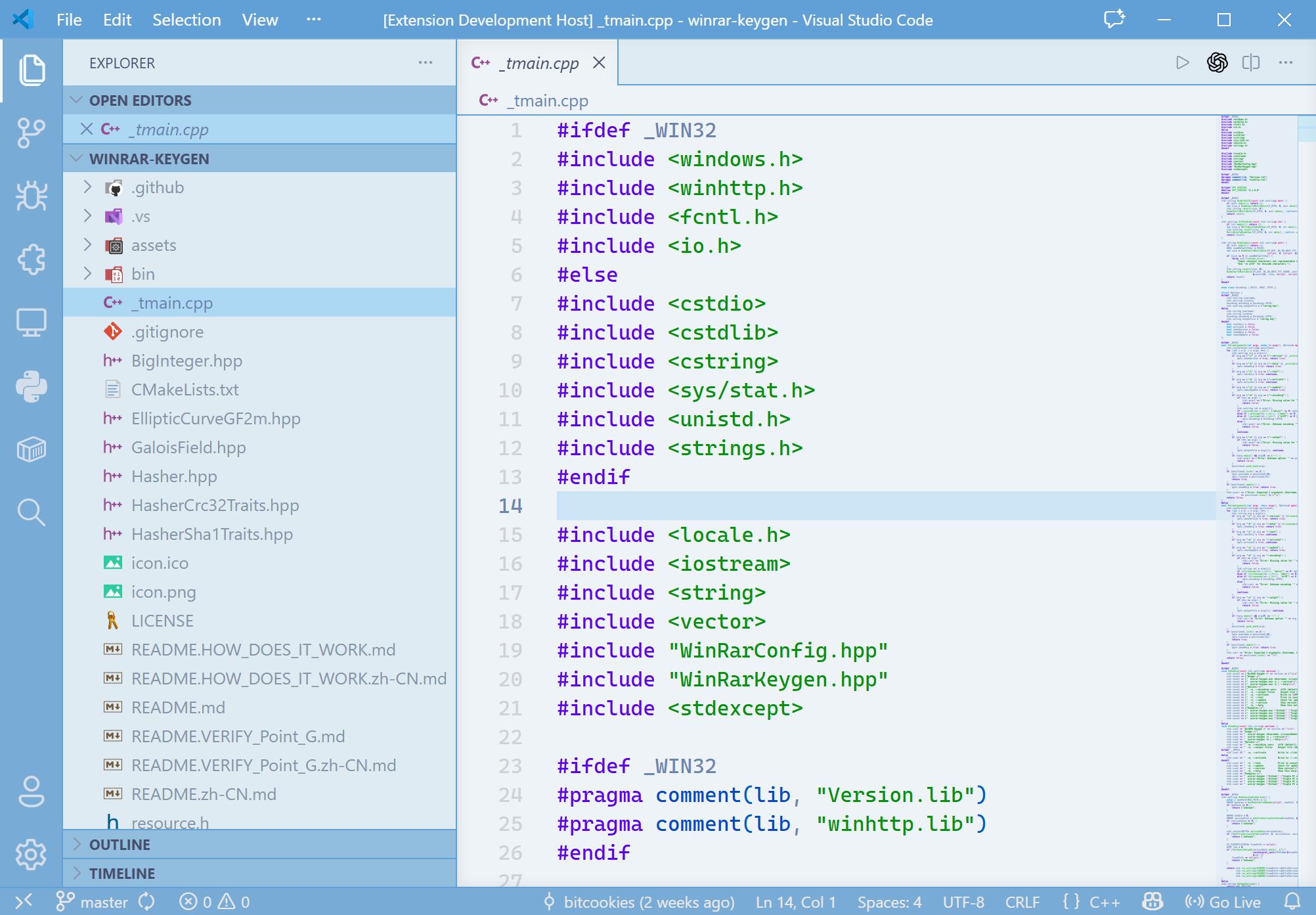Viewport: 1316px width, 915px height.
Task: Open errors and warnings counts
Action: (215, 902)
